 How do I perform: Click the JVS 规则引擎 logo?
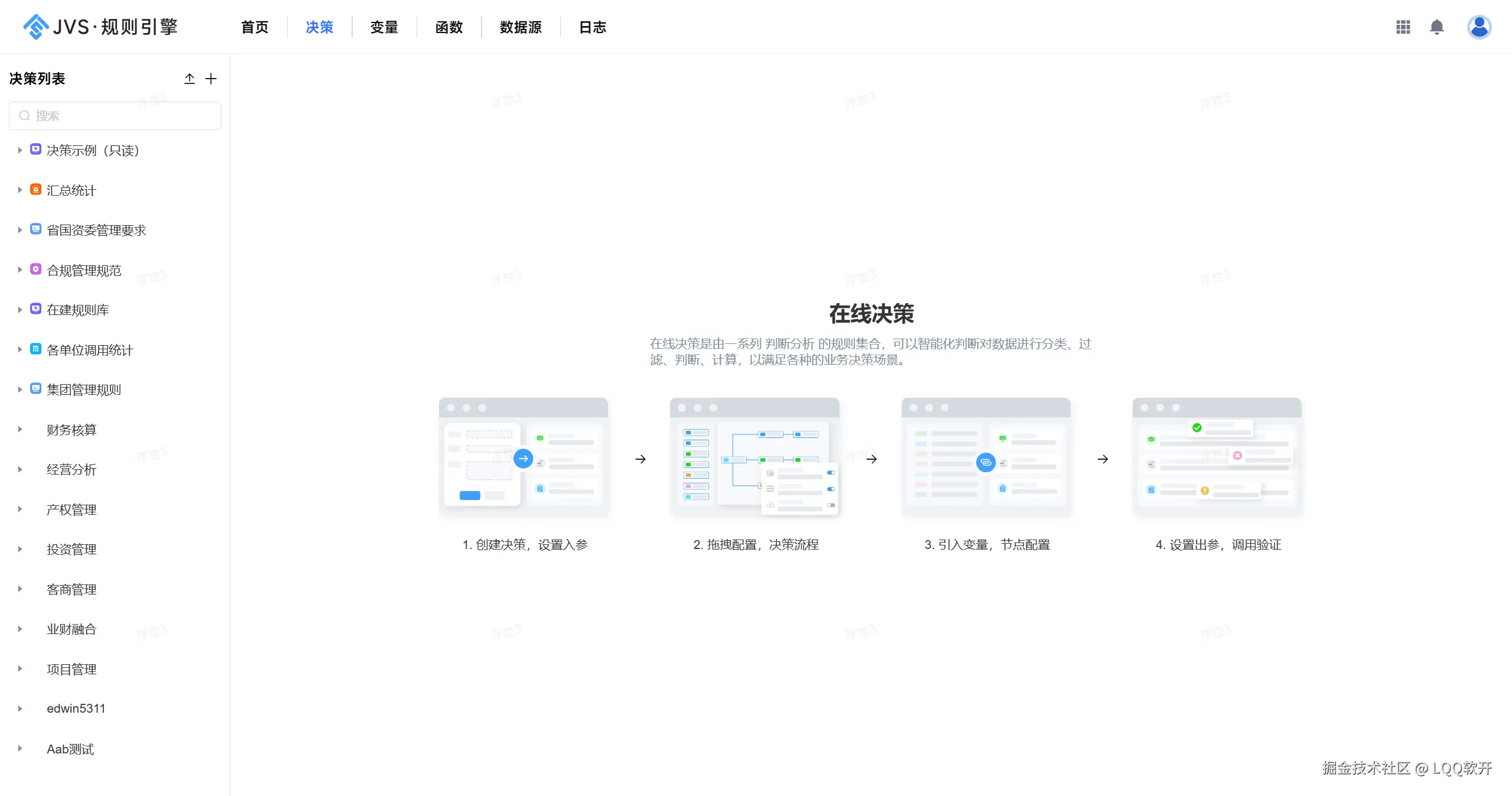pos(100,27)
